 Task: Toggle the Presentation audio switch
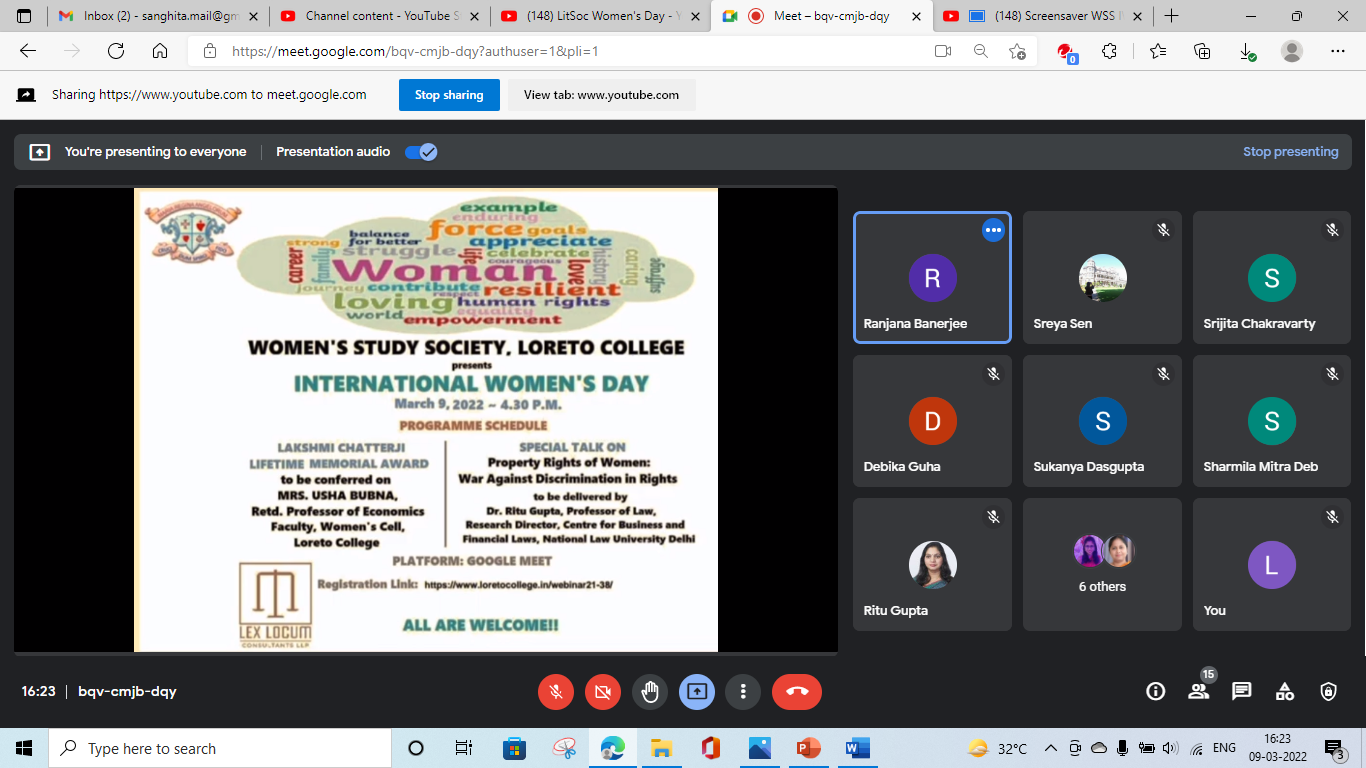pos(421,152)
